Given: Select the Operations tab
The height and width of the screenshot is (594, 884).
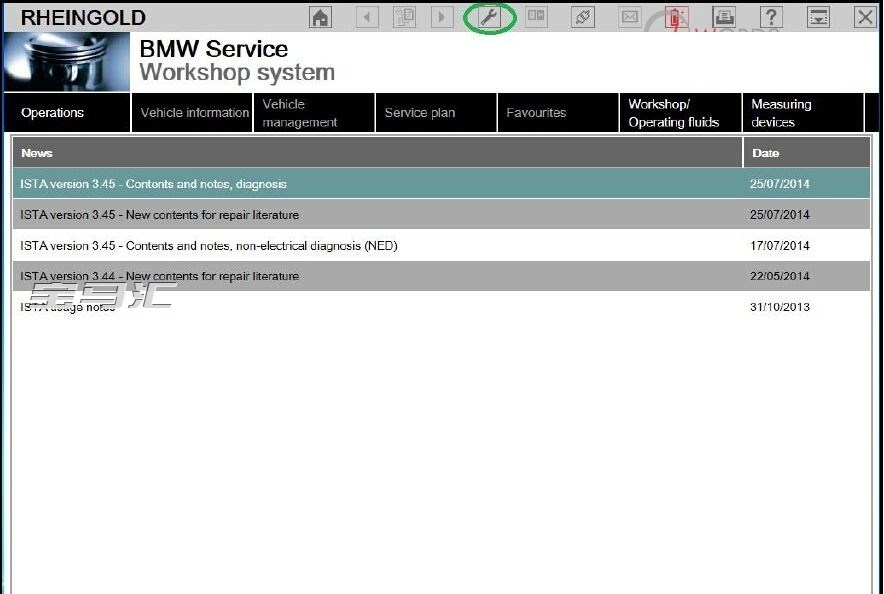Looking at the screenshot, I should pyautogui.click(x=67, y=113).
